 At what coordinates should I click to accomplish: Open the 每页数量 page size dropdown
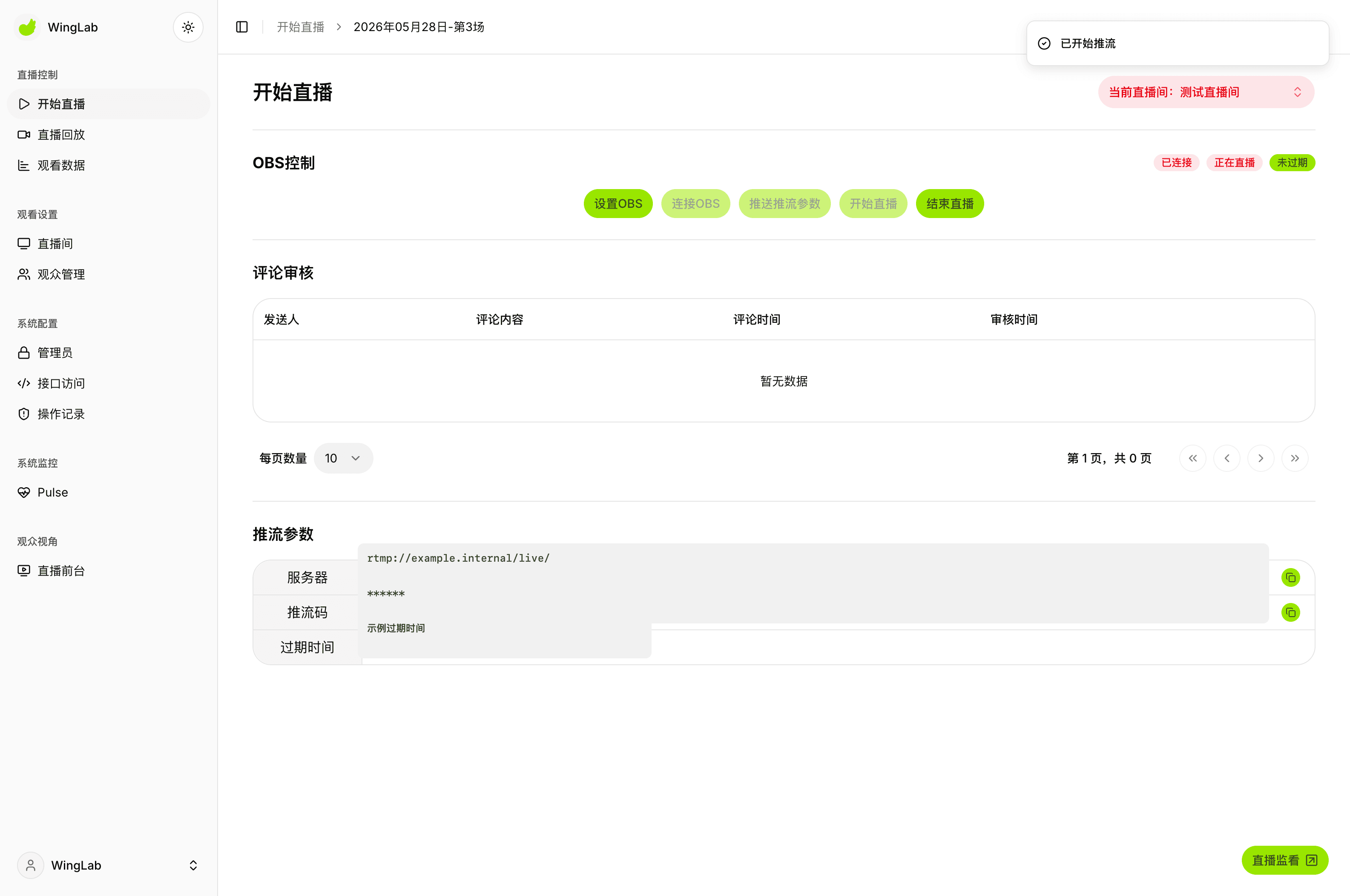tap(343, 458)
